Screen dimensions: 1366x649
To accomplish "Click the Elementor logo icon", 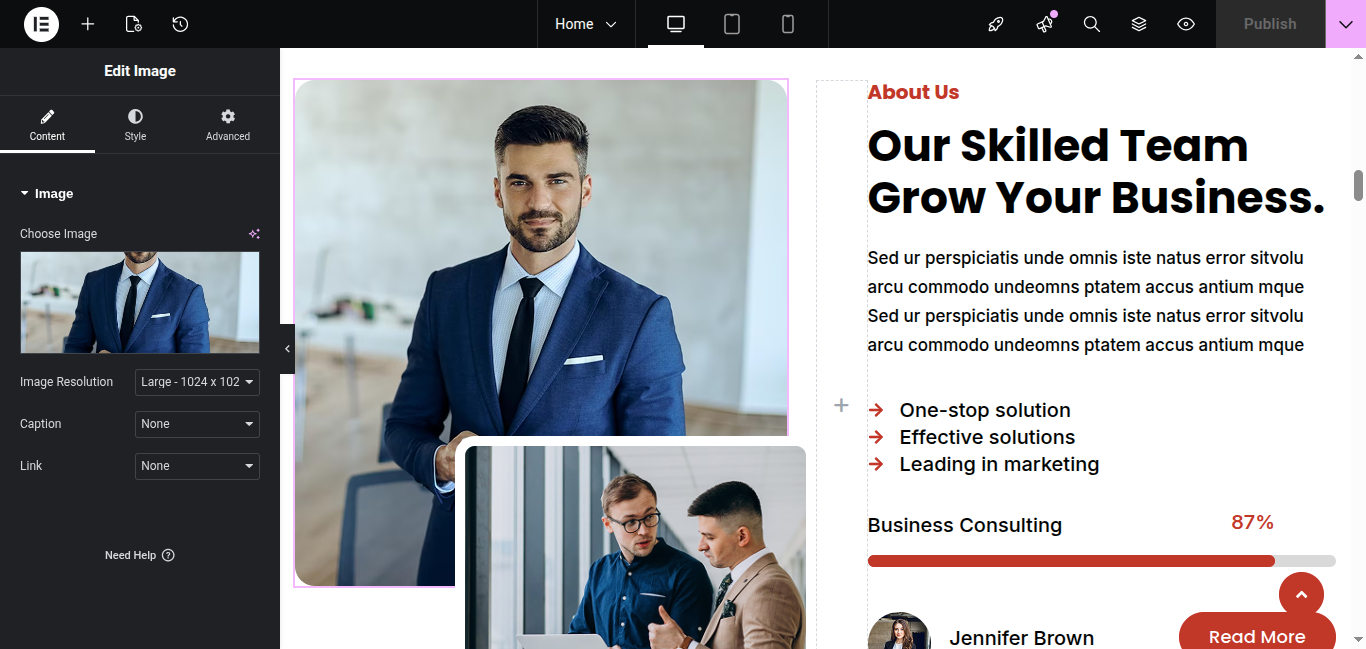I will click(41, 24).
